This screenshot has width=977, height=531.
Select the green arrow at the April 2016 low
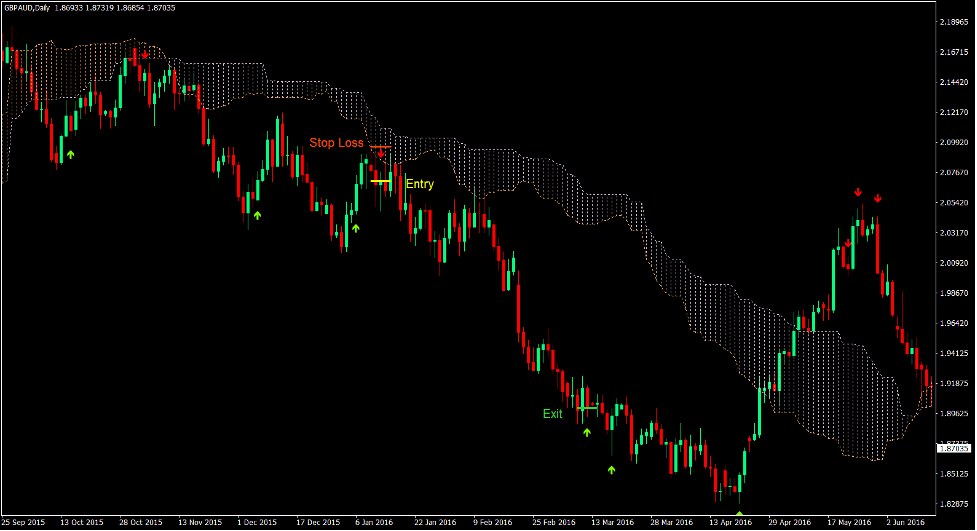point(739,513)
